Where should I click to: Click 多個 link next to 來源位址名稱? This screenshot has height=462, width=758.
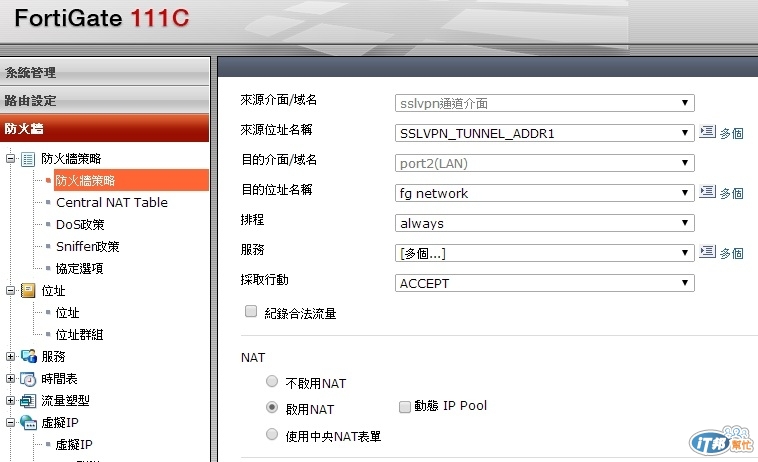[731, 133]
